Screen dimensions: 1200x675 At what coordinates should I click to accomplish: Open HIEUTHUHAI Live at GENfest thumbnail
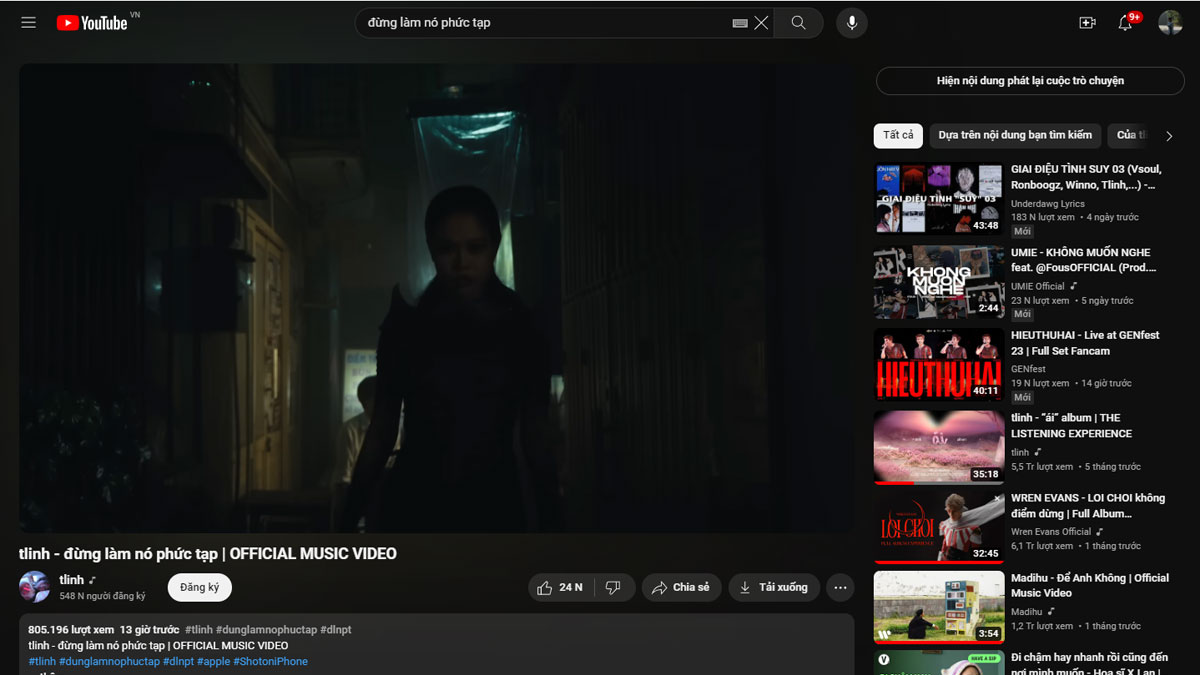pos(939,365)
